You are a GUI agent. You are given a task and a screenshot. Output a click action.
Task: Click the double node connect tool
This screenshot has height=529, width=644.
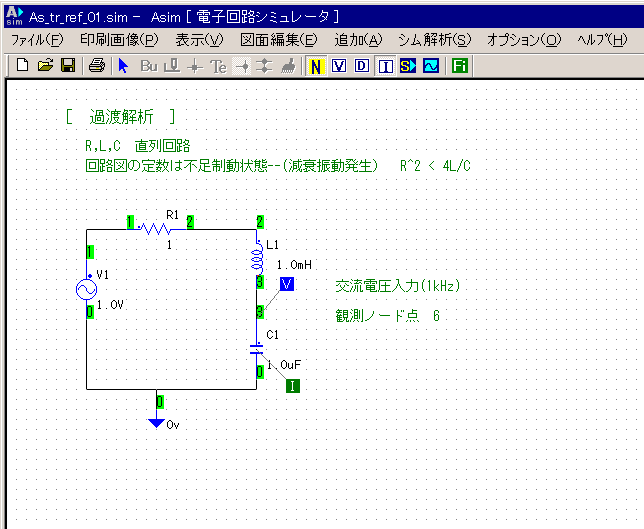tap(264, 66)
